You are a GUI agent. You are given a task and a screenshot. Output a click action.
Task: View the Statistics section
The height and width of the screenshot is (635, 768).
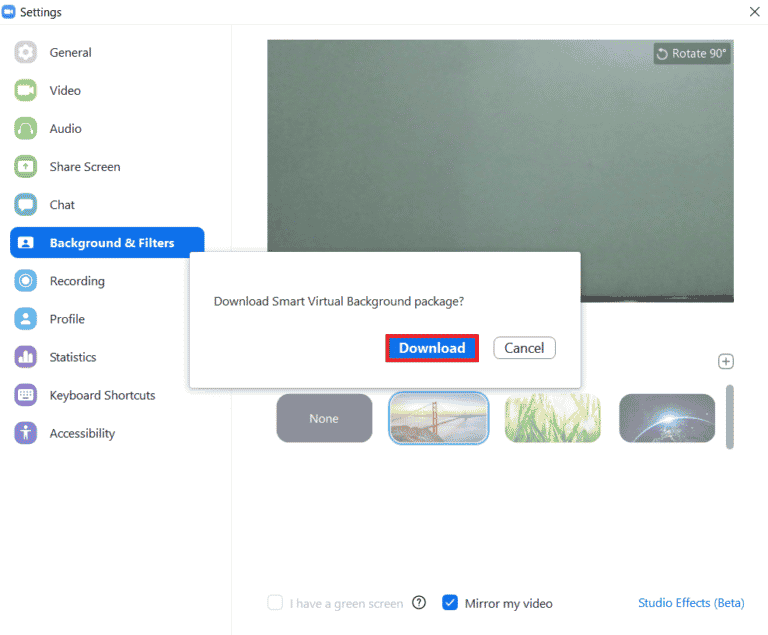pos(73,357)
